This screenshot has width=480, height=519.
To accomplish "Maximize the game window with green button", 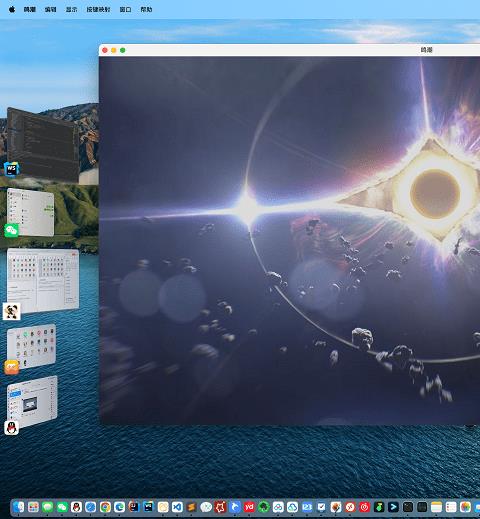I will pos(123,50).
